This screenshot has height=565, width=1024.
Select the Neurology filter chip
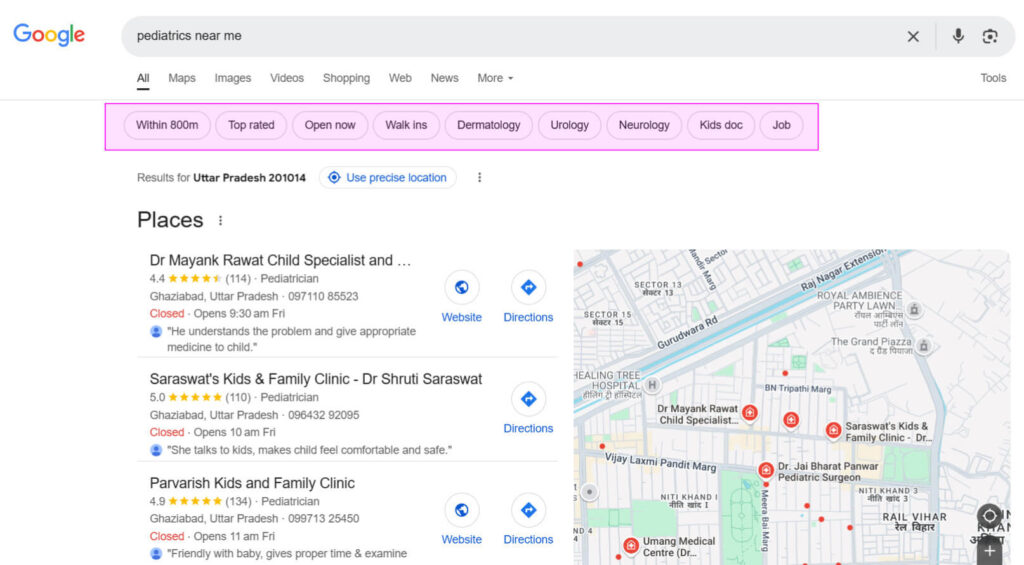point(644,125)
